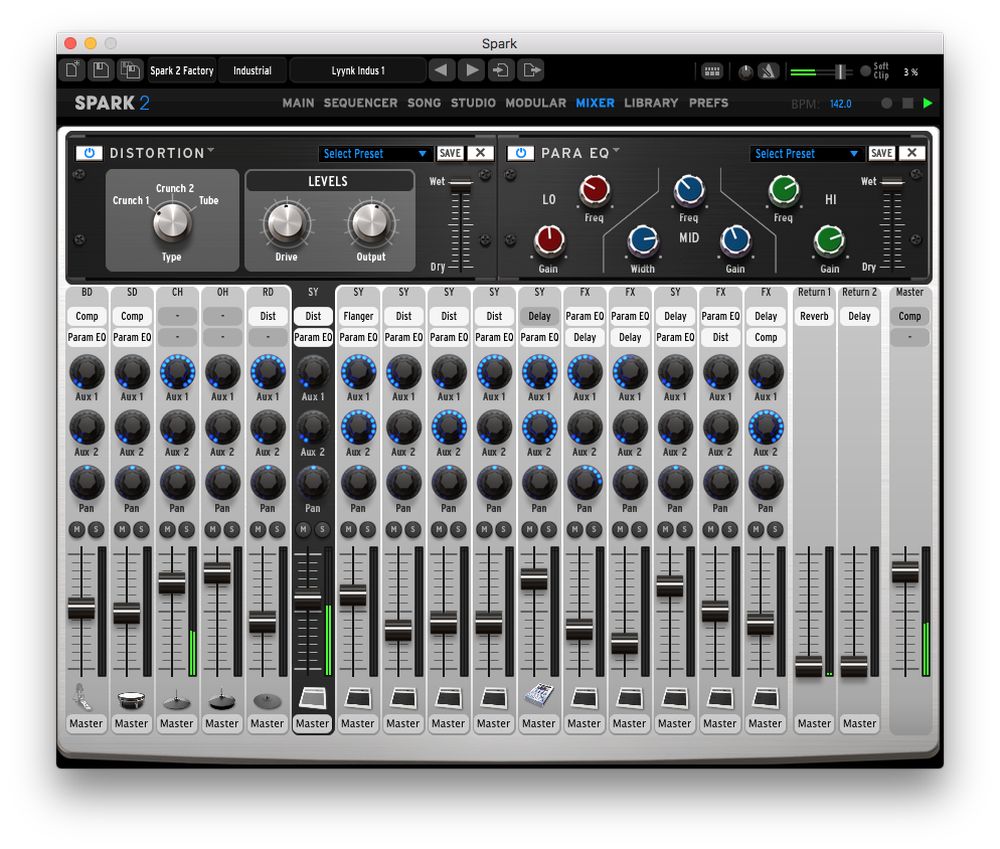1000x849 pixels.
Task: Click the snare drum icon on SD channel
Action: click(x=131, y=699)
